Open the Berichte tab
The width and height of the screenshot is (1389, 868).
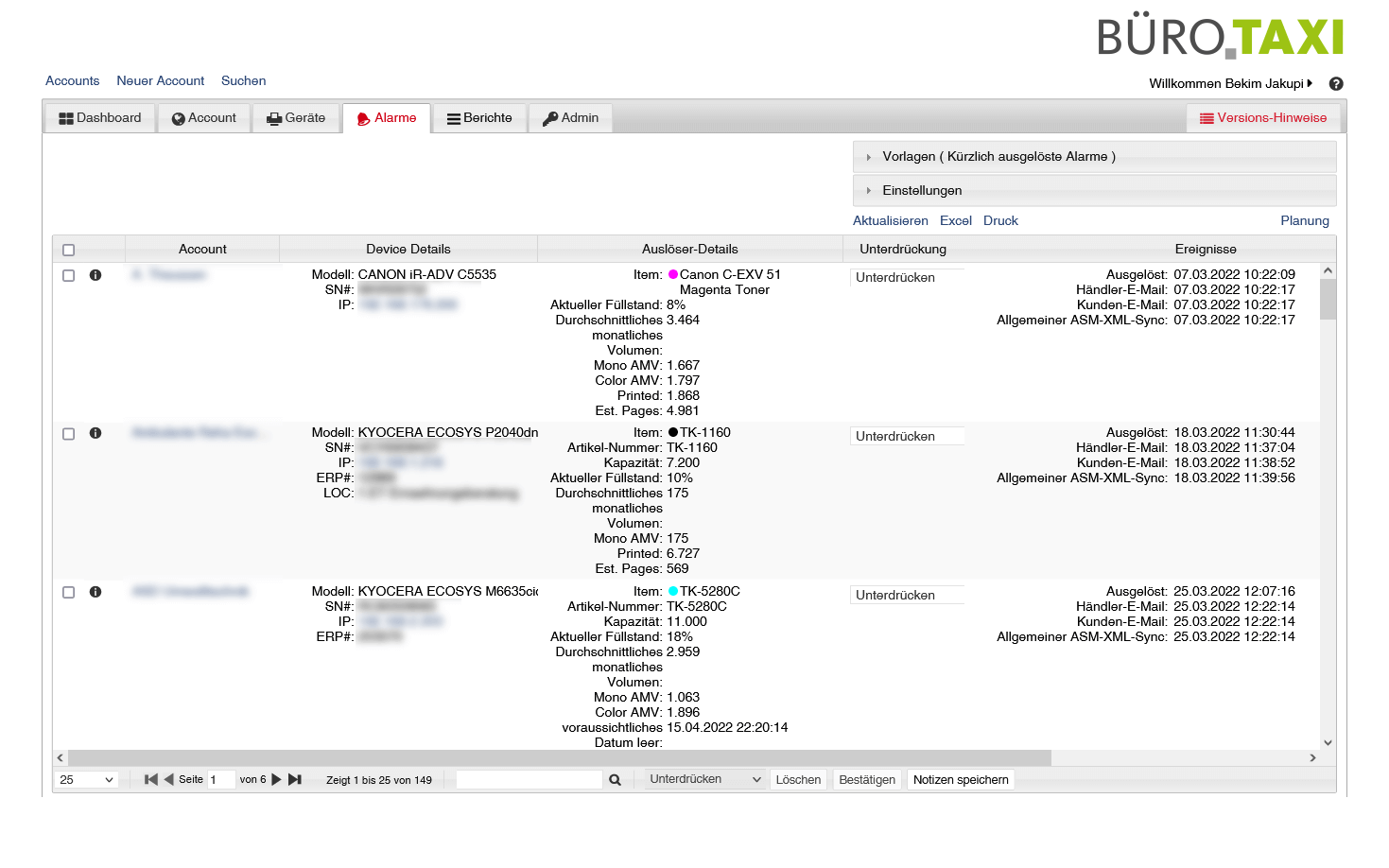click(479, 118)
